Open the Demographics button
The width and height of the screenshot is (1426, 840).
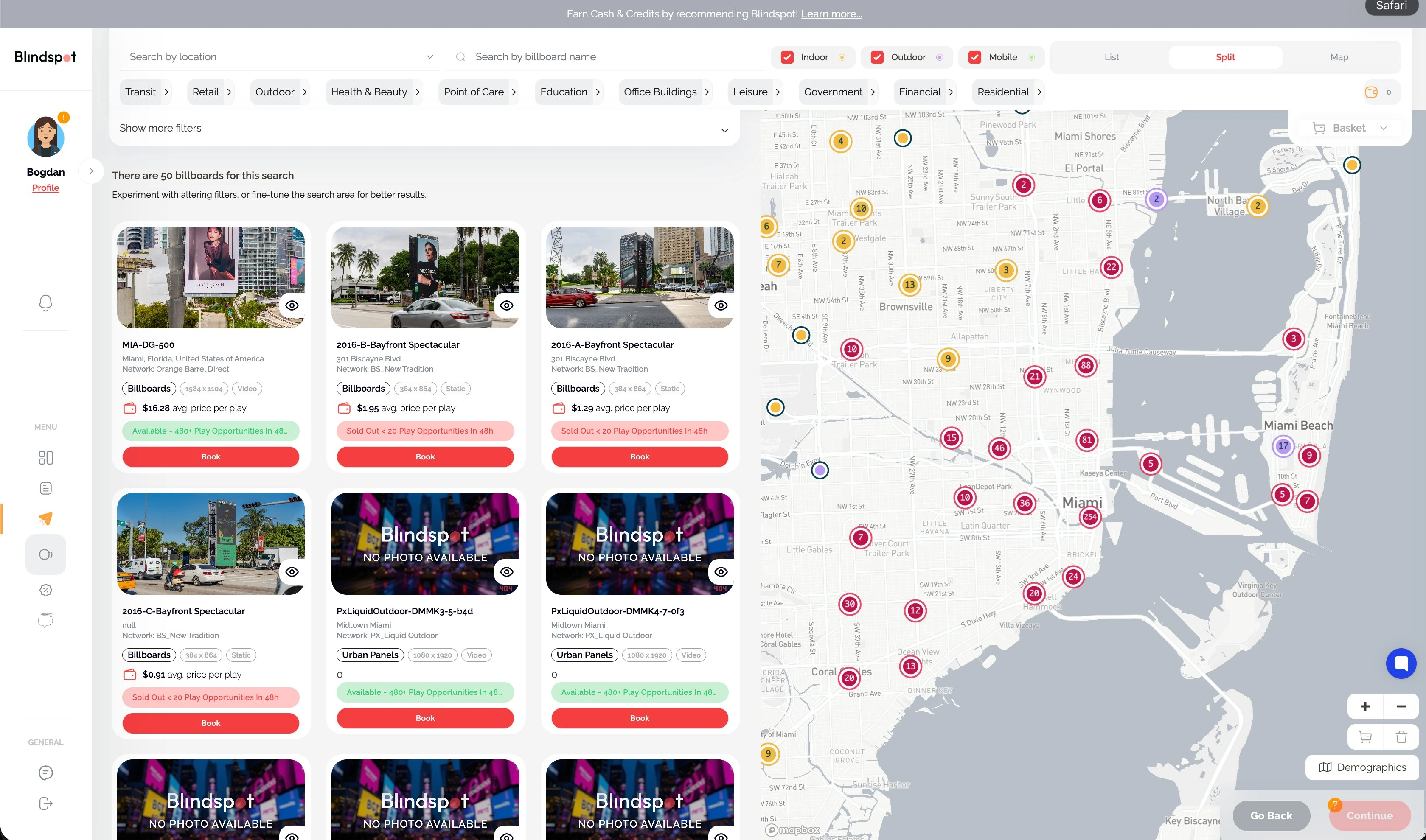click(x=1362, y=767)
